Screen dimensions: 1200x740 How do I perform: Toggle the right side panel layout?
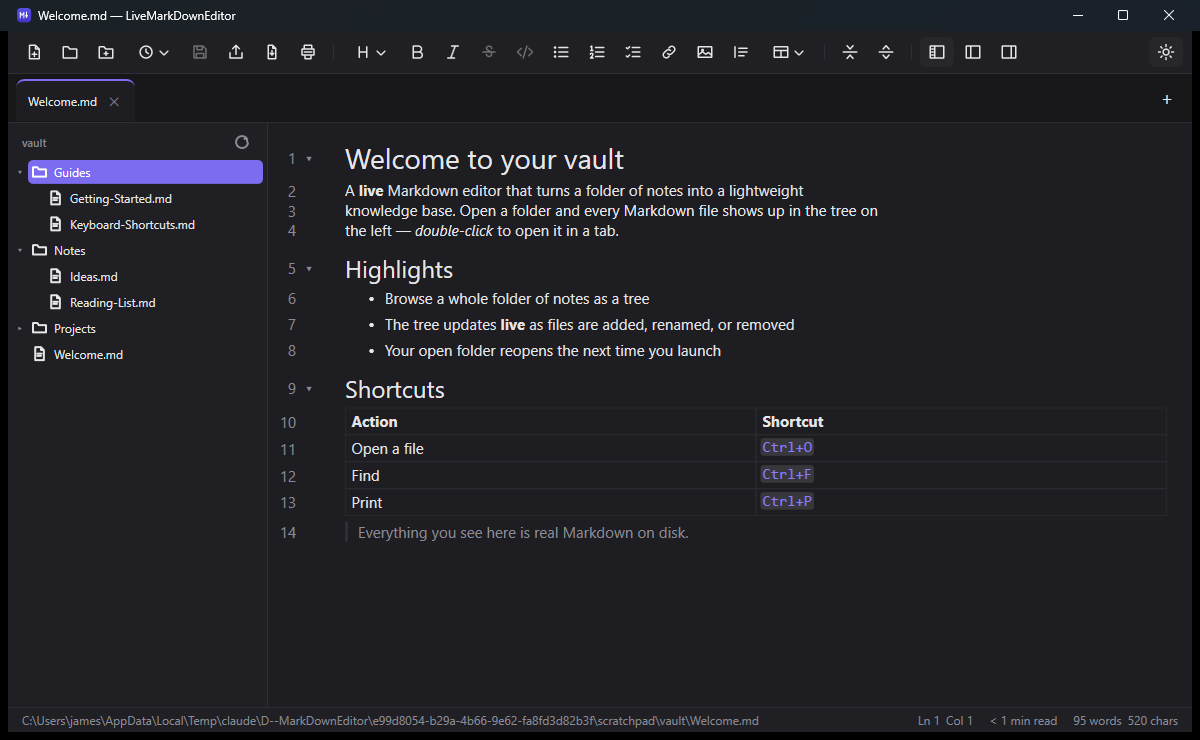(x=1009, y=52)
